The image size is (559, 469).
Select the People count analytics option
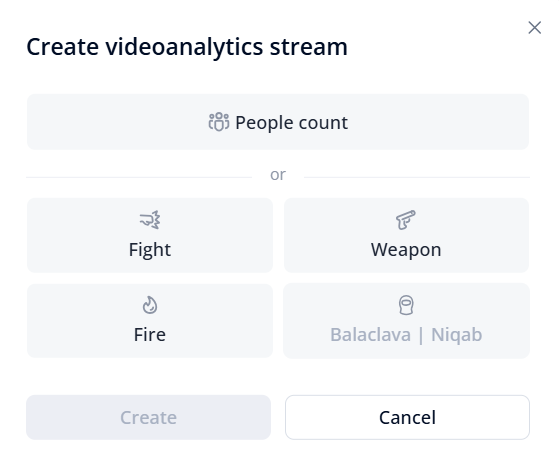278,122
